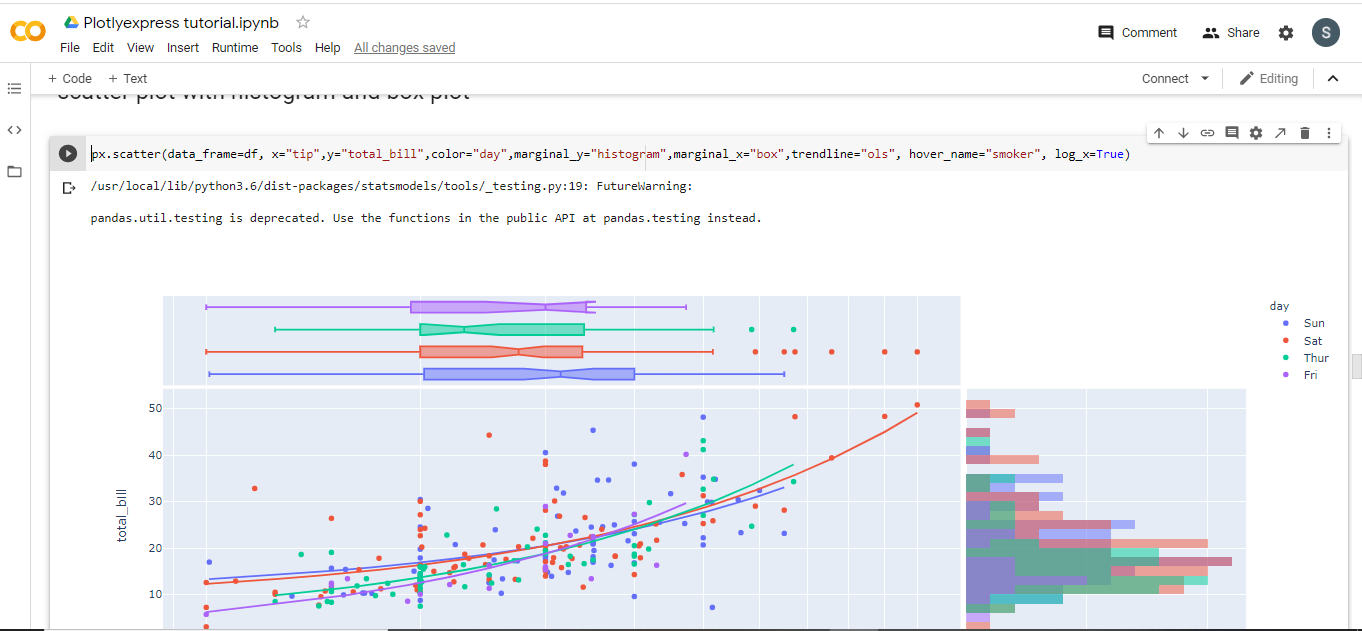This screenshot has height=631, width=1362.
Task: Collapse the header with chevron
Action: tap(1332, 78)
